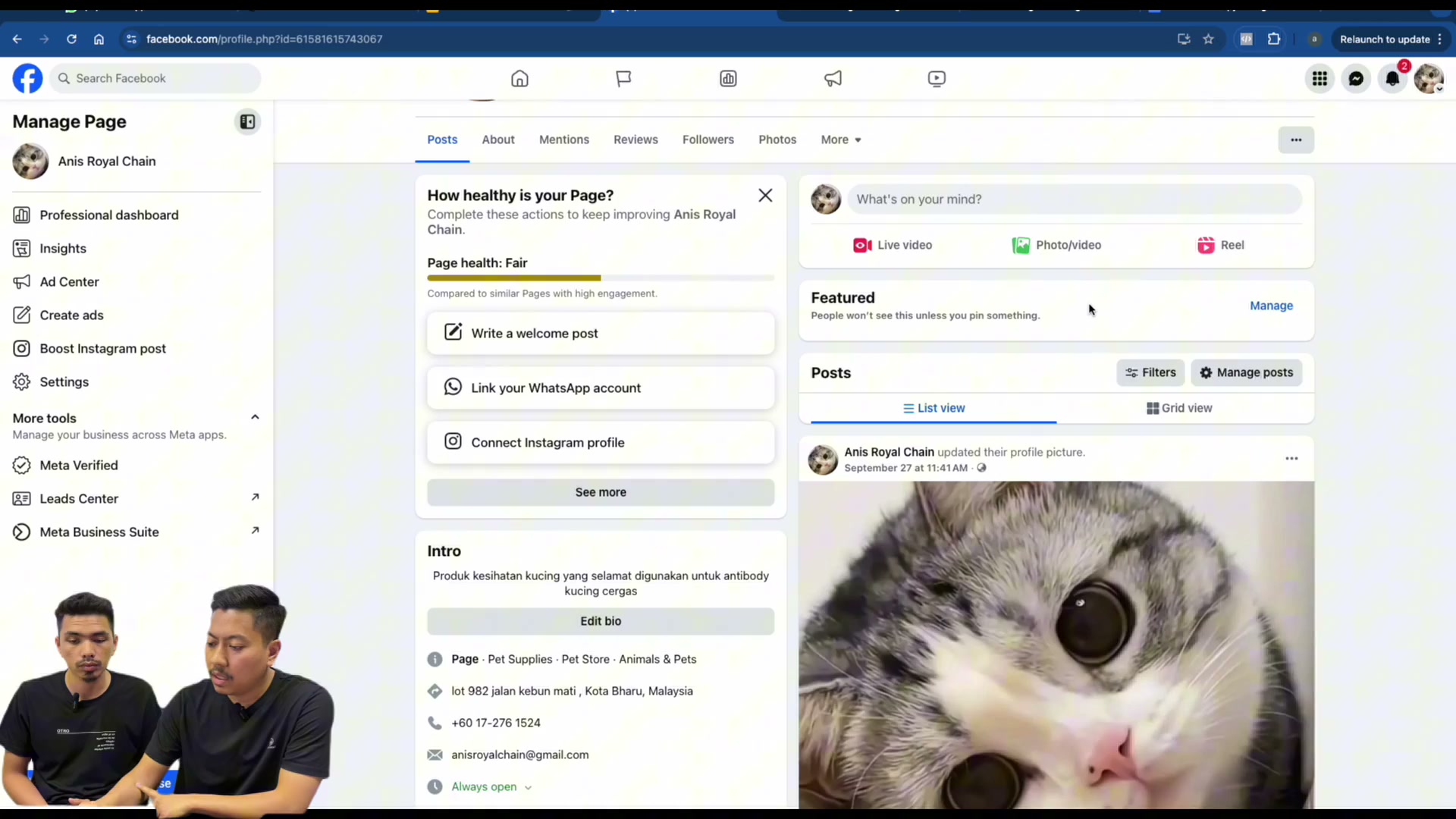Screen dimensions: 1456x819
Task: Open Messenger chat icon
Action: [1356, 78]
